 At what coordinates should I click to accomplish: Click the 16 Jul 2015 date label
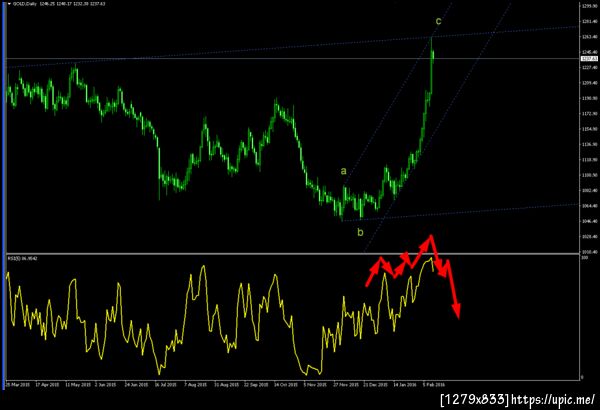pos(165,384)
